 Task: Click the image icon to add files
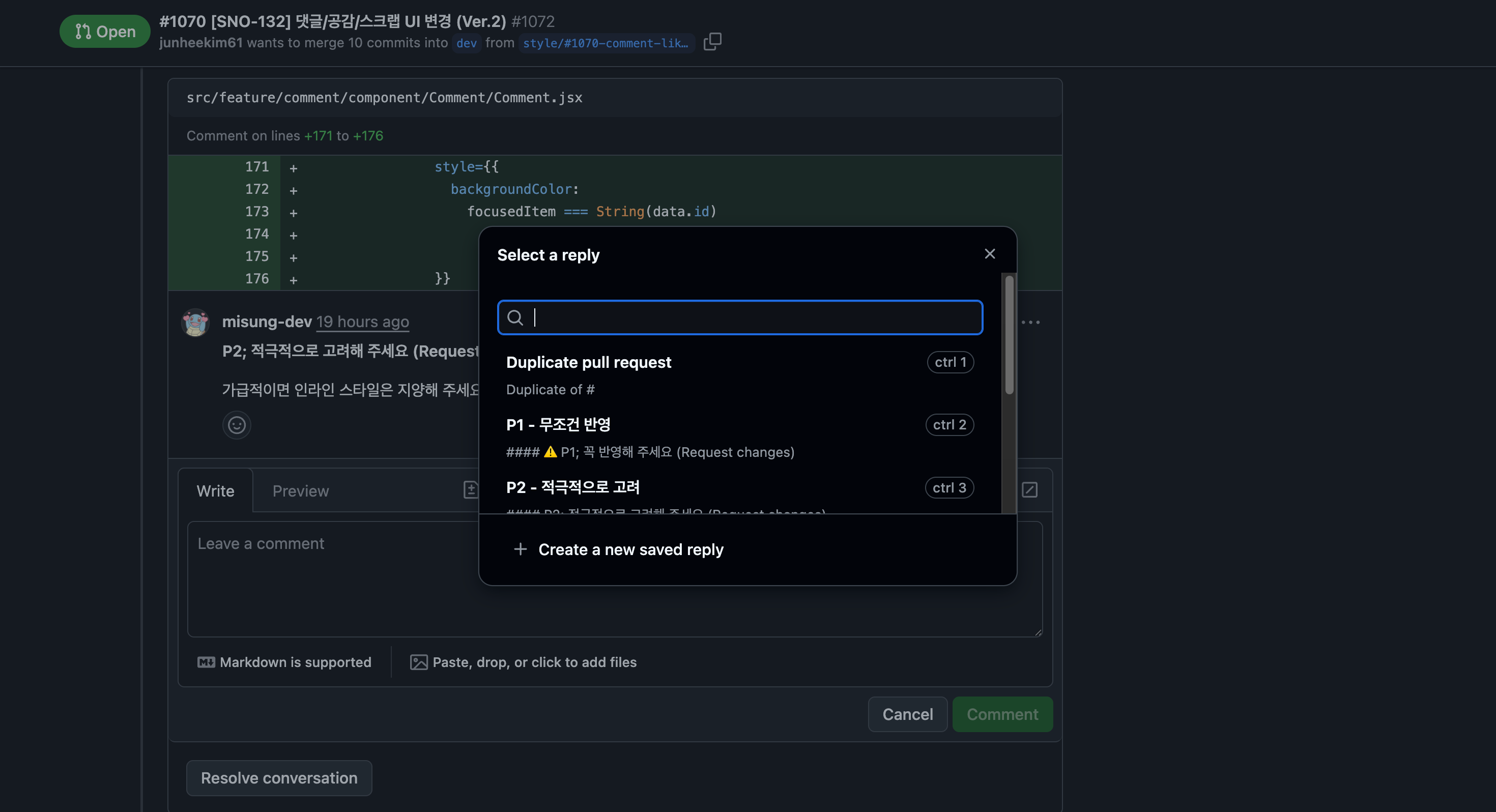pos(418,662)
